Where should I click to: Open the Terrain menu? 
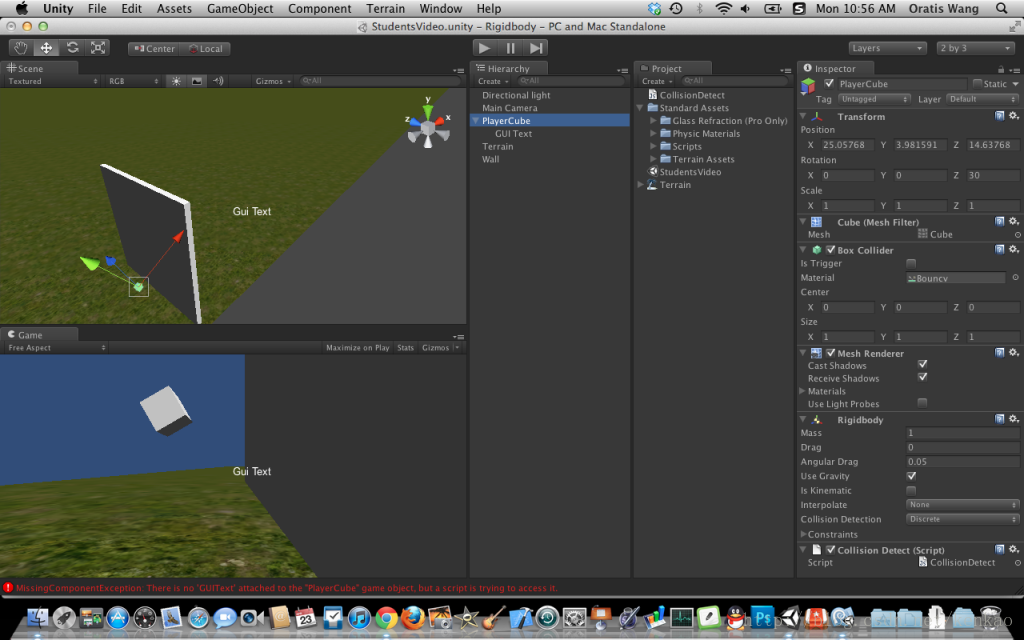385,8
